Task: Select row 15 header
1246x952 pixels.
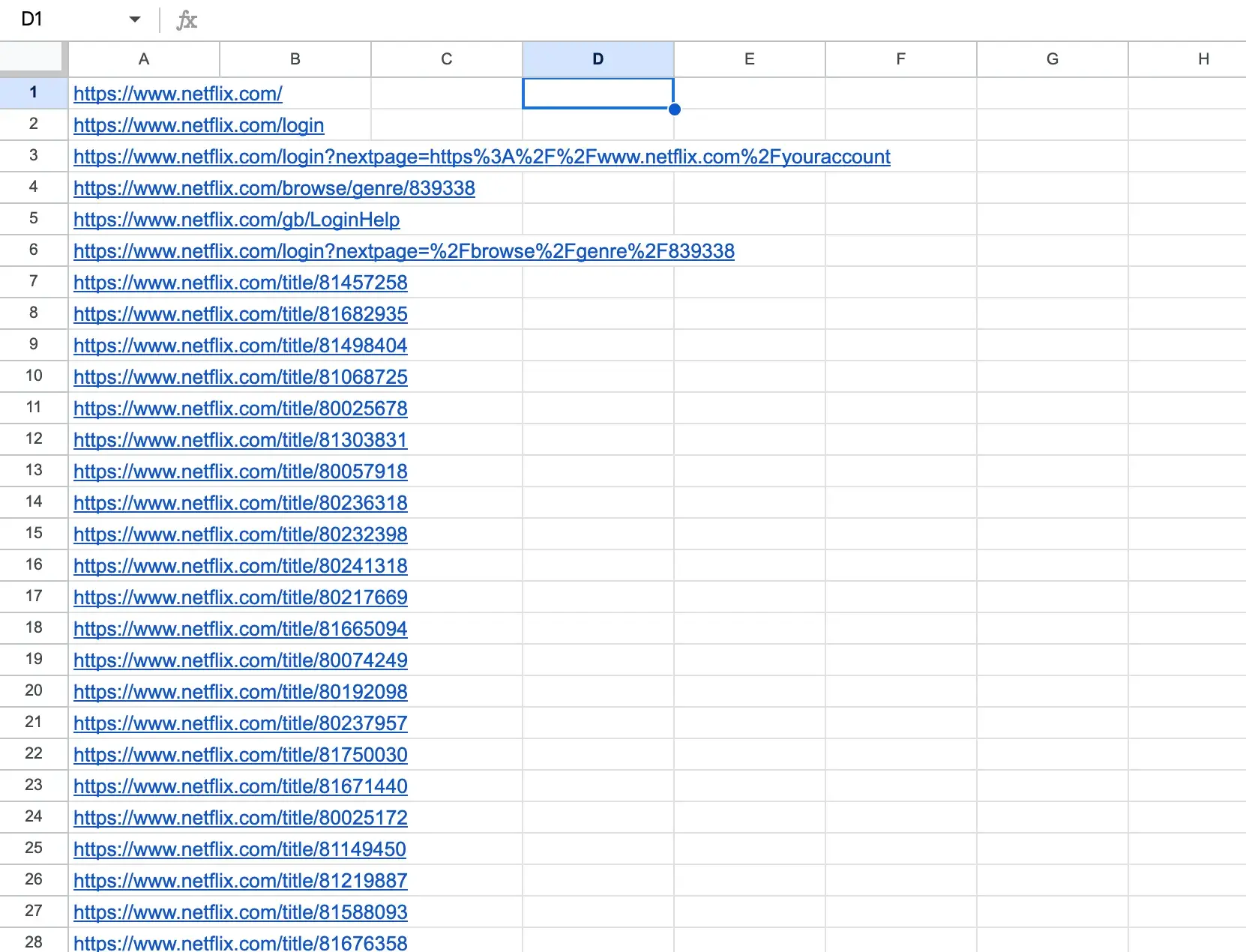Action: point(33,534)
